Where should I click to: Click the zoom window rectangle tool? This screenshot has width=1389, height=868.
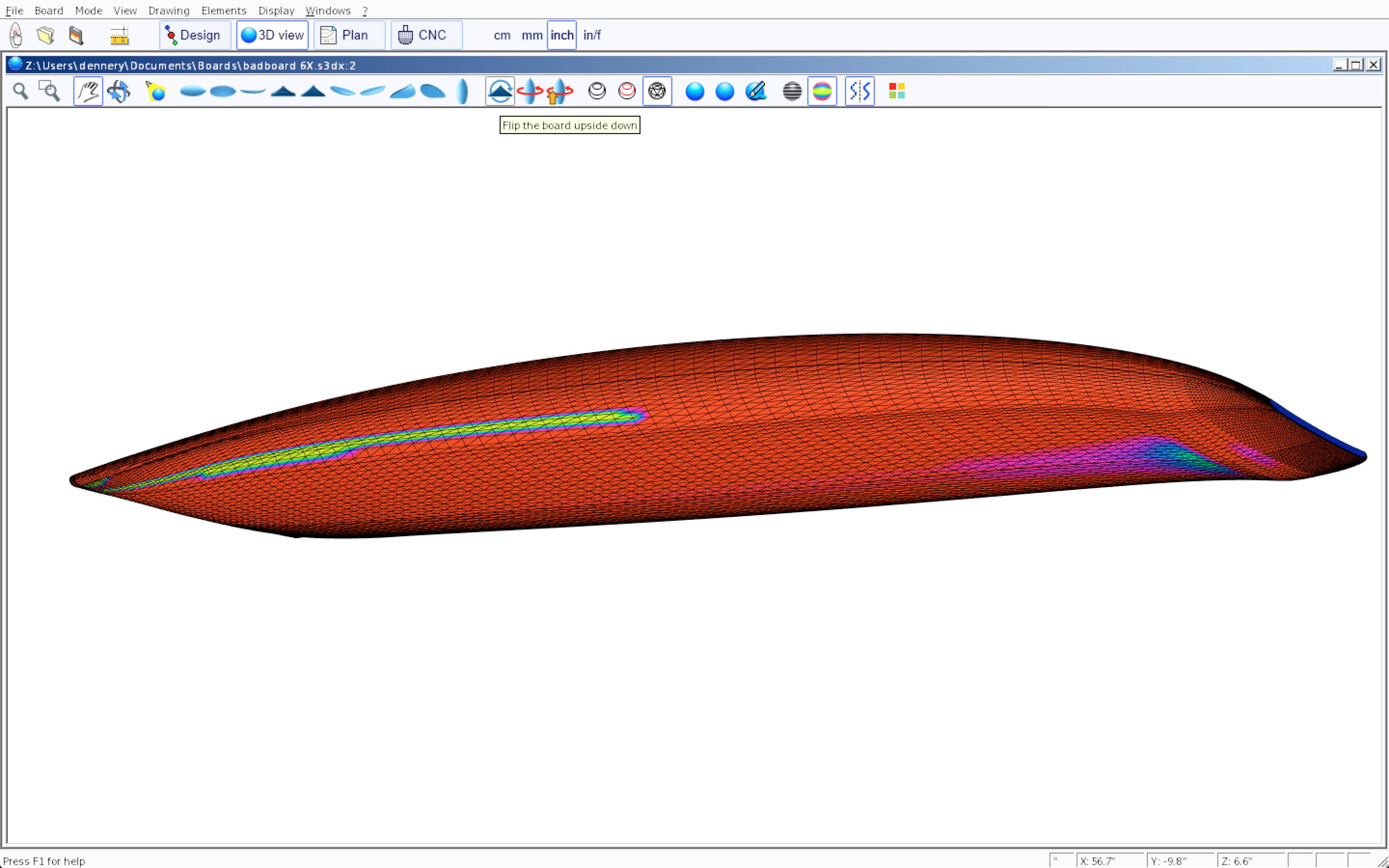click(49, 91)
